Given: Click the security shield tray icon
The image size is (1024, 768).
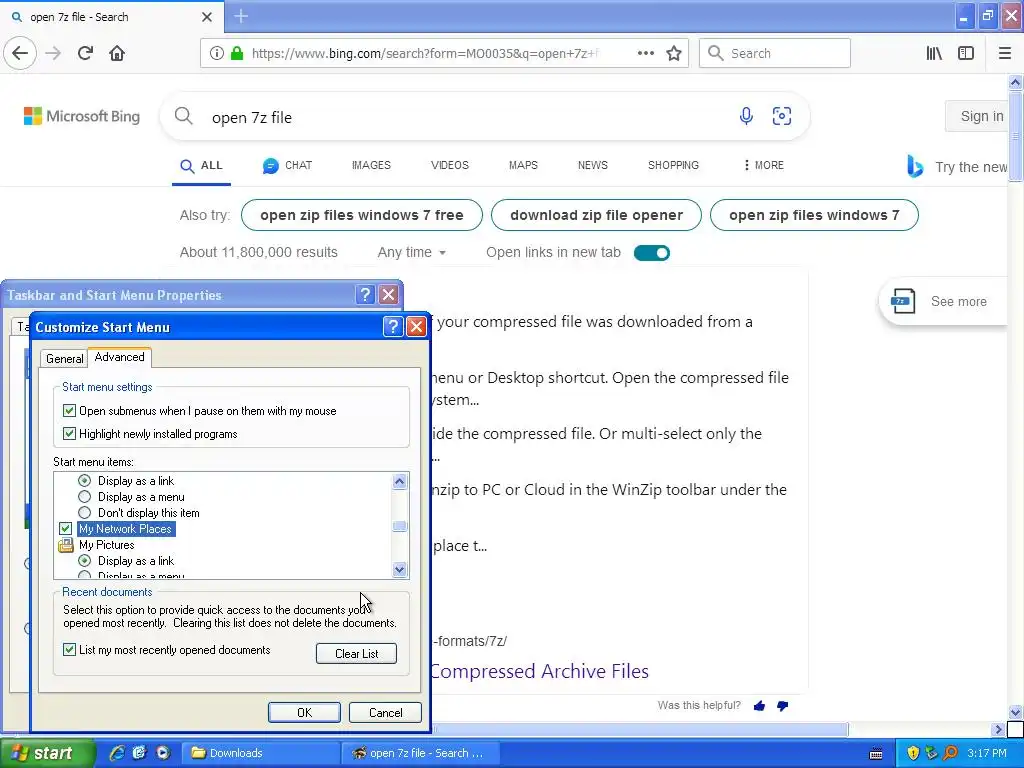Looking at the screenshot, I should point(913,753).
